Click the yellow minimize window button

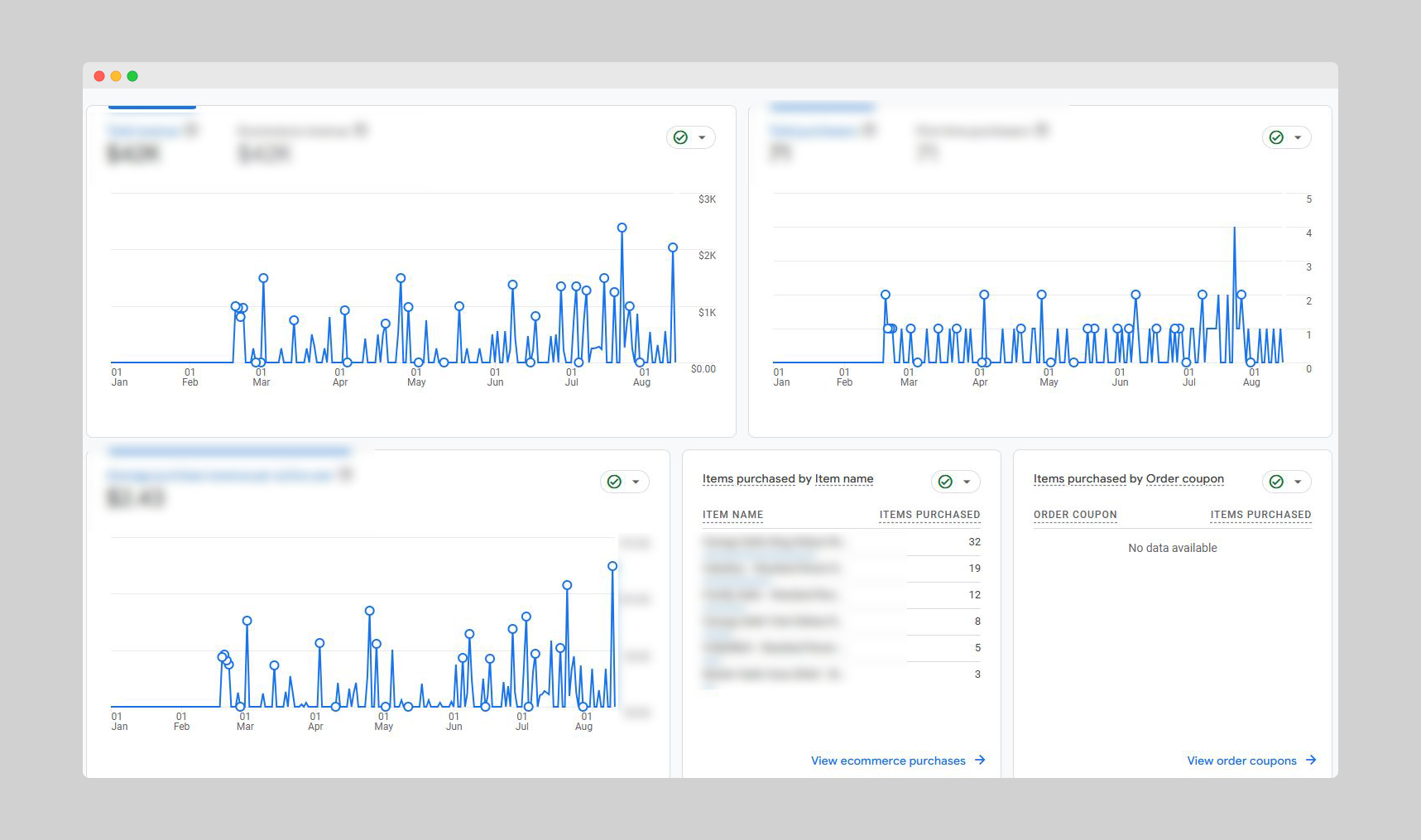tap(116, 76)
